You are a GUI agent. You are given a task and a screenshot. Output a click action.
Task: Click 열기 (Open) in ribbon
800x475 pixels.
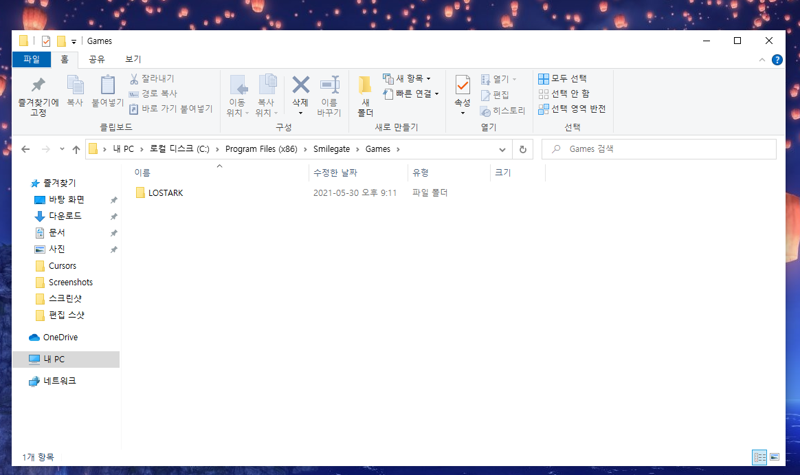pos(498,79)
